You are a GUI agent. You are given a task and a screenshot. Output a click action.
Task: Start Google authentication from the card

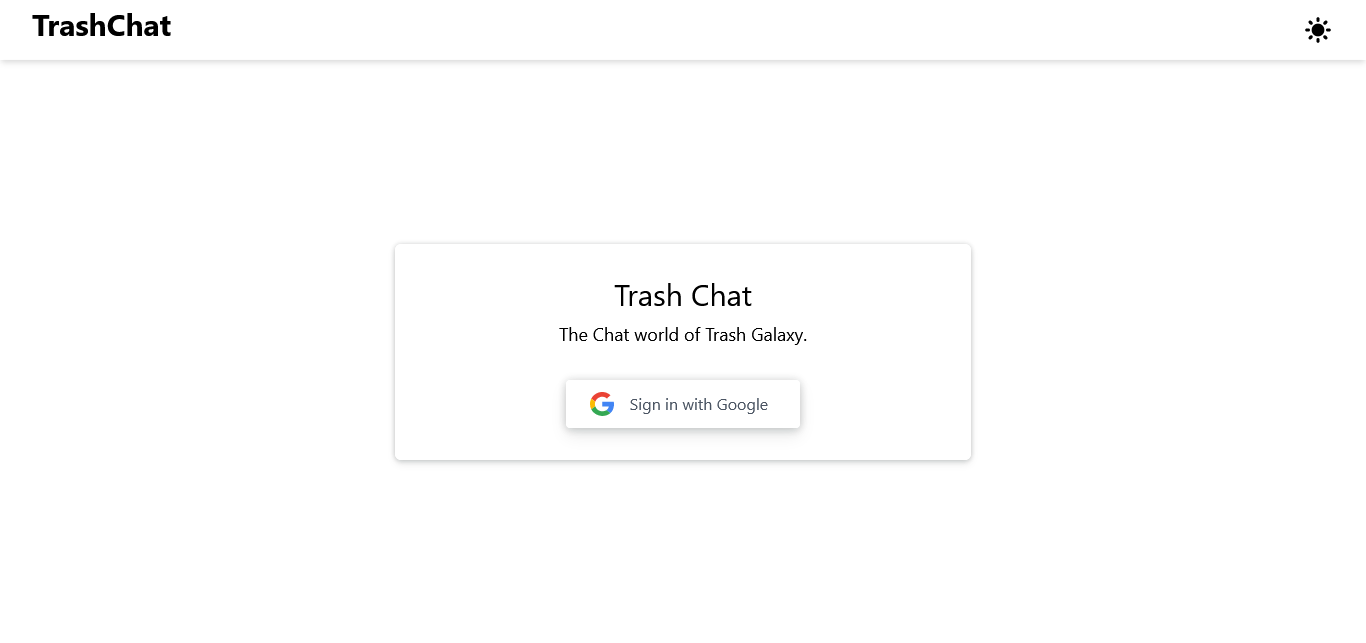pyautogui.click(x=683, y=403)
